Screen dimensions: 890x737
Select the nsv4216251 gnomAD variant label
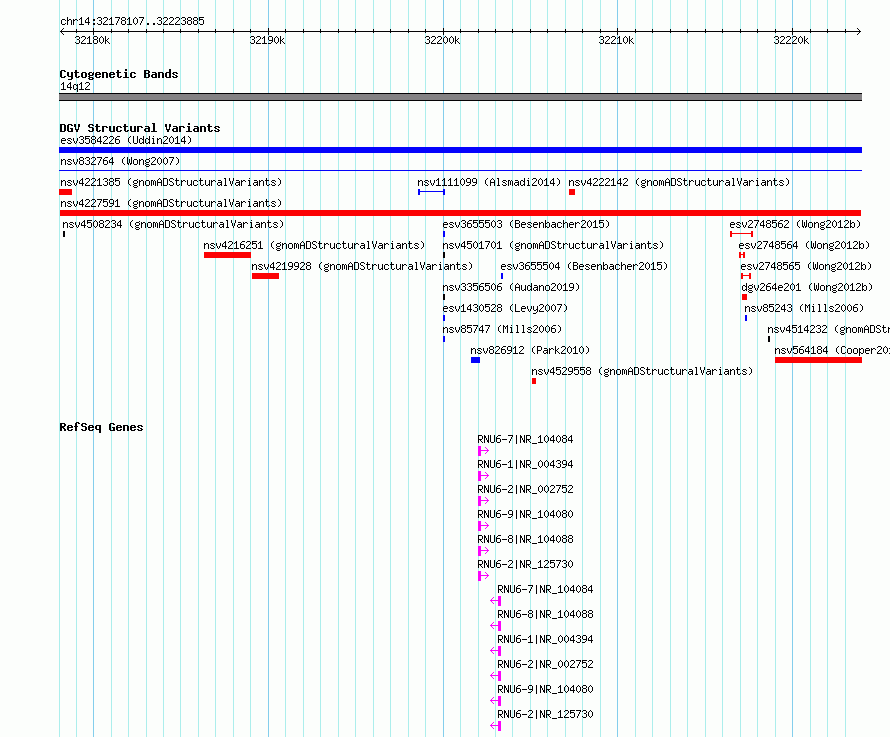point(314,245)
